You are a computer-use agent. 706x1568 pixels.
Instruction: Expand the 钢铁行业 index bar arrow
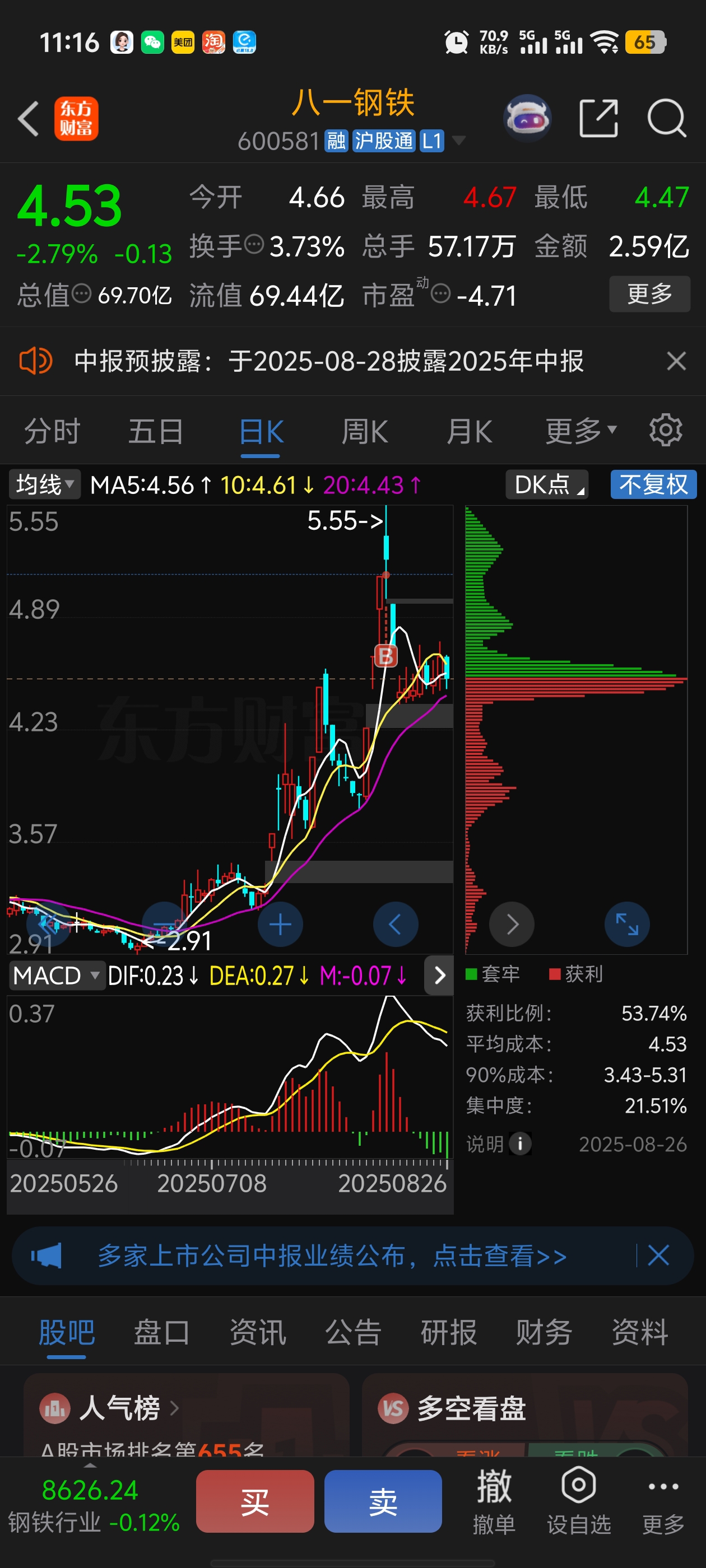coord(90,1464)
